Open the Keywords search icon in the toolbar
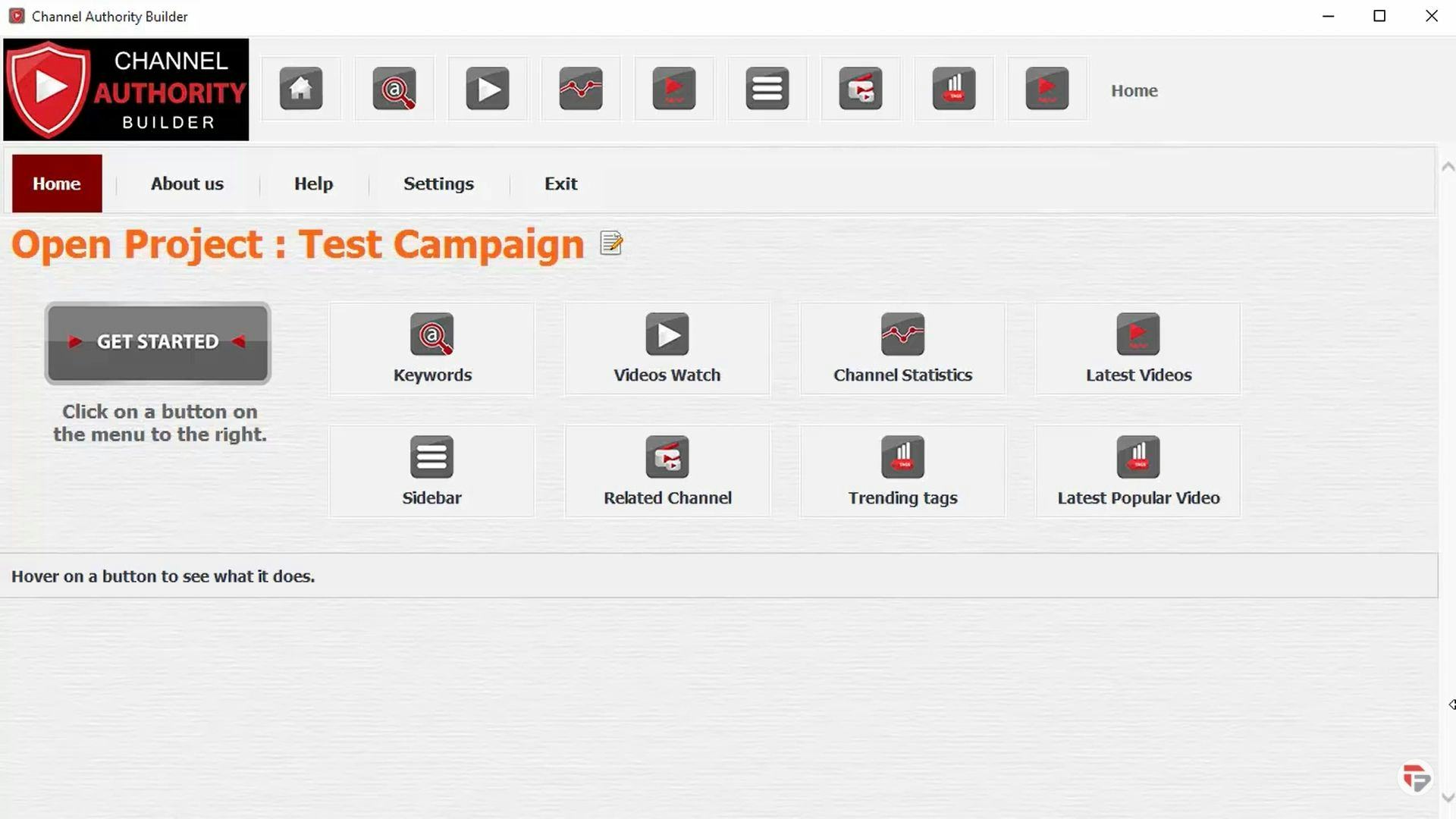This screenshot has width=1456, height=819. pyautogui.click(x=394, y=89)
